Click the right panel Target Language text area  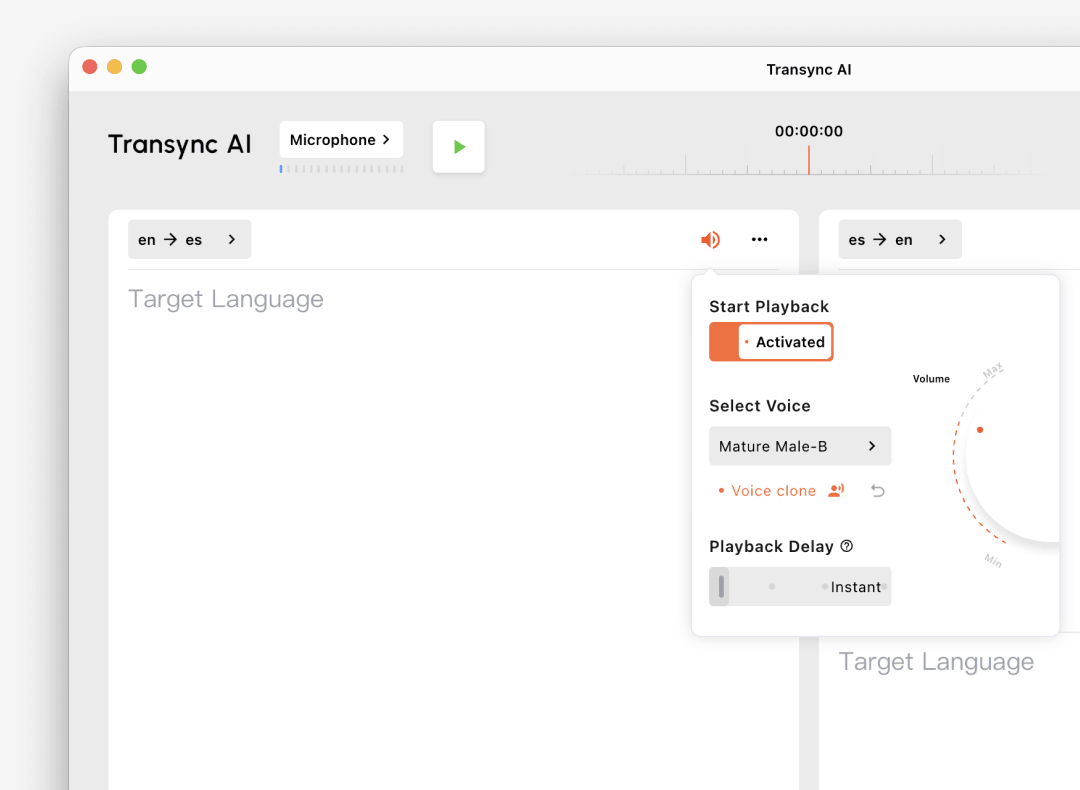pyautogui.click(x=936, y=661)
